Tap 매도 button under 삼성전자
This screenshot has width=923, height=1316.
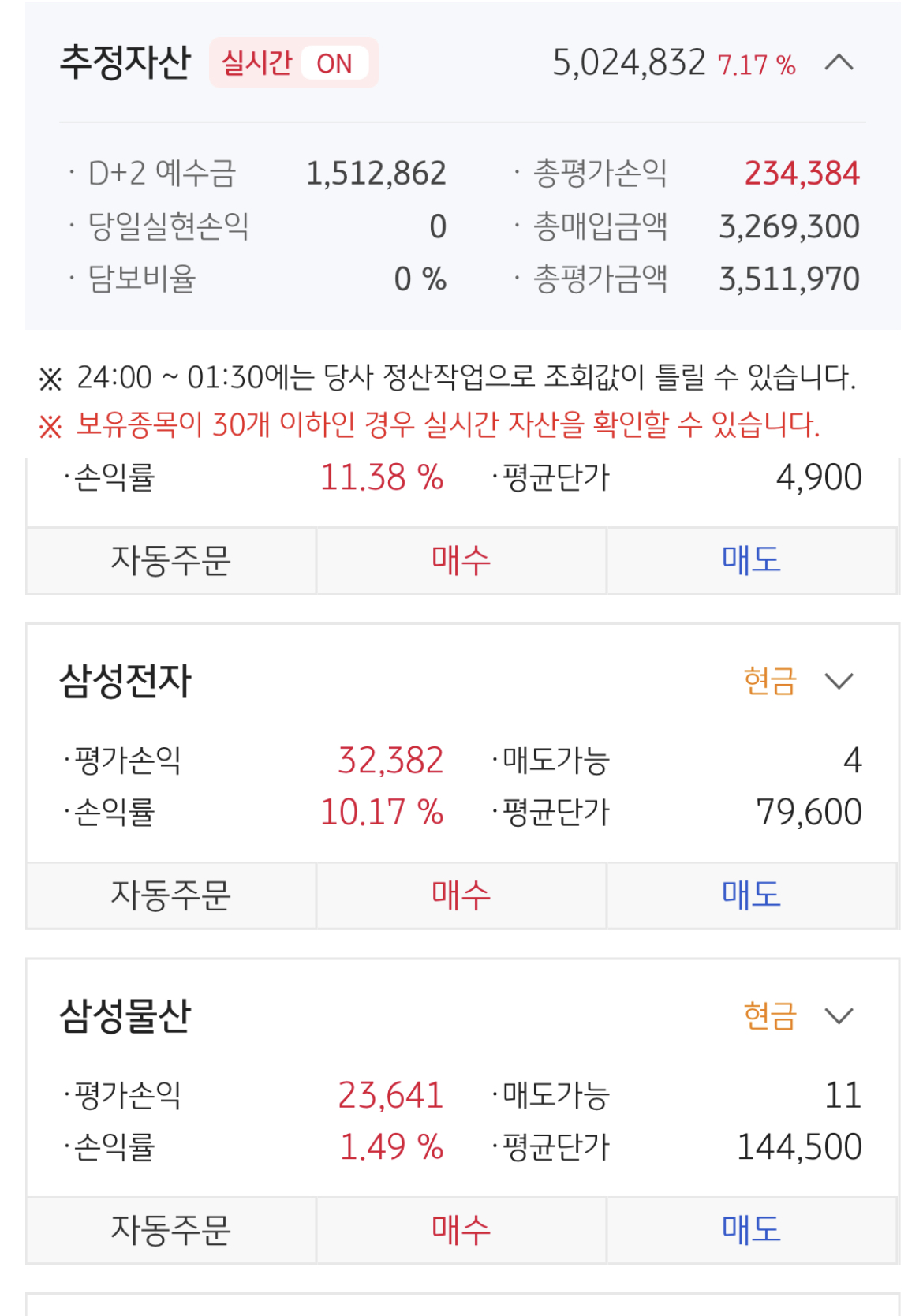752,895
